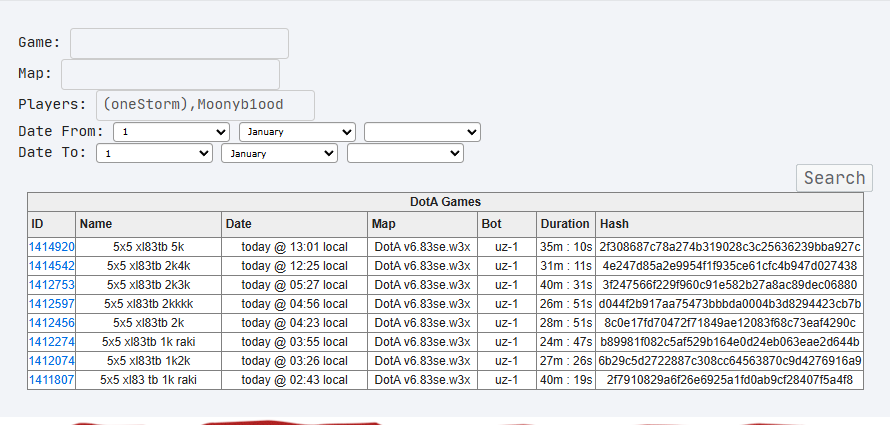Click the Bot column header
The height and width of the screenshot is (425, 890).
[x=507, y=224]
